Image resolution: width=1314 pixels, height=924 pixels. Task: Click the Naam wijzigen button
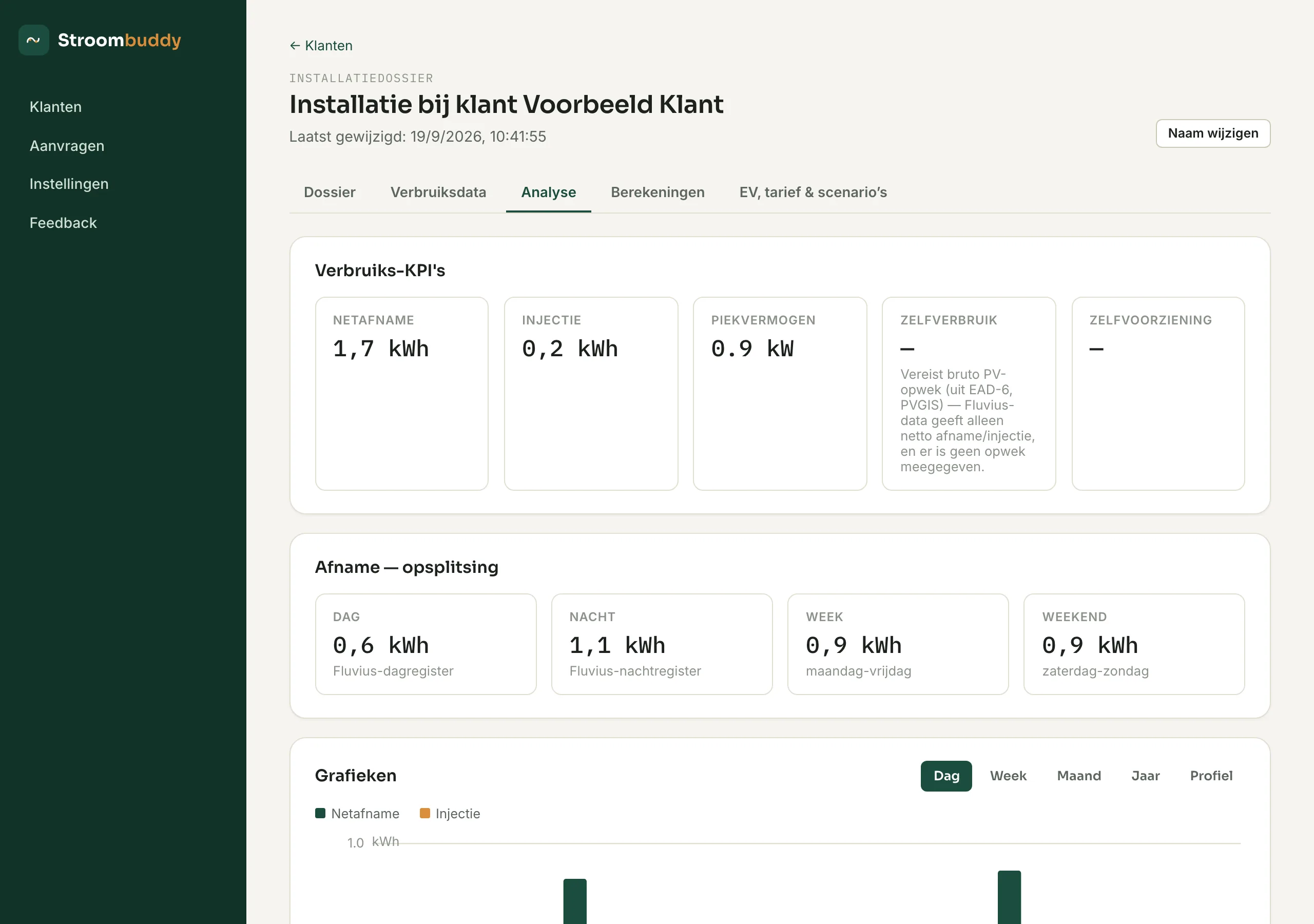pyautogui.click(x=1213, y=133)
